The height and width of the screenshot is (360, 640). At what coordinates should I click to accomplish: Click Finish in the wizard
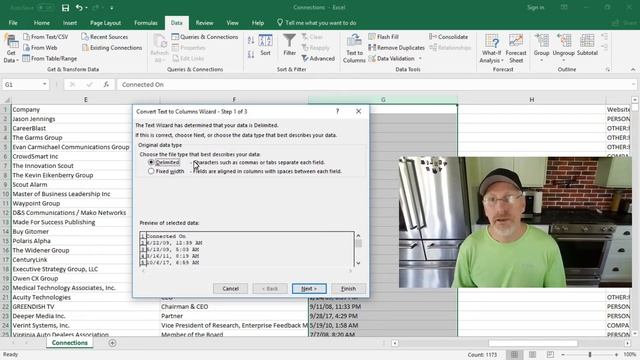click(x=348, y=289)
